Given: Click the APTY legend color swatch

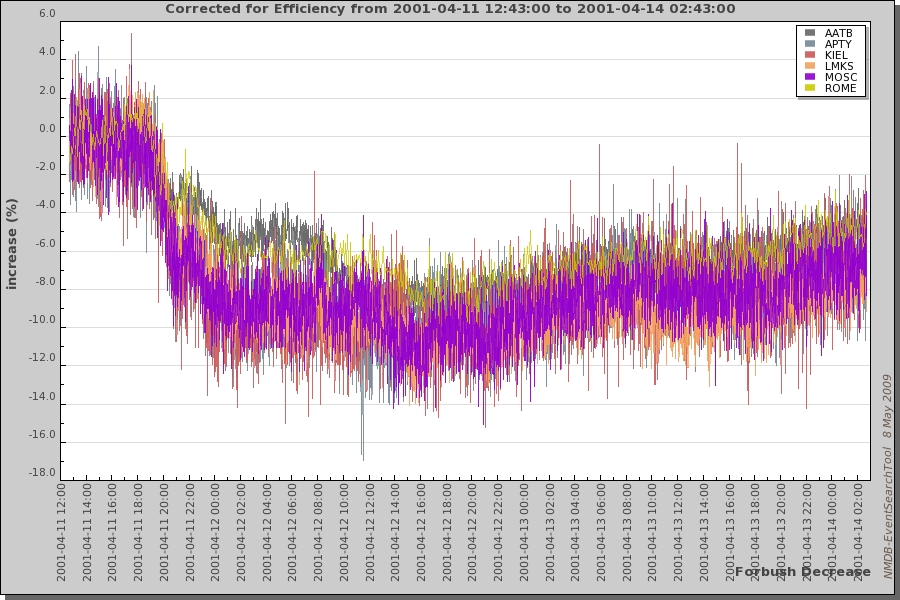Looking at the screenshot, I should point(810,44).
